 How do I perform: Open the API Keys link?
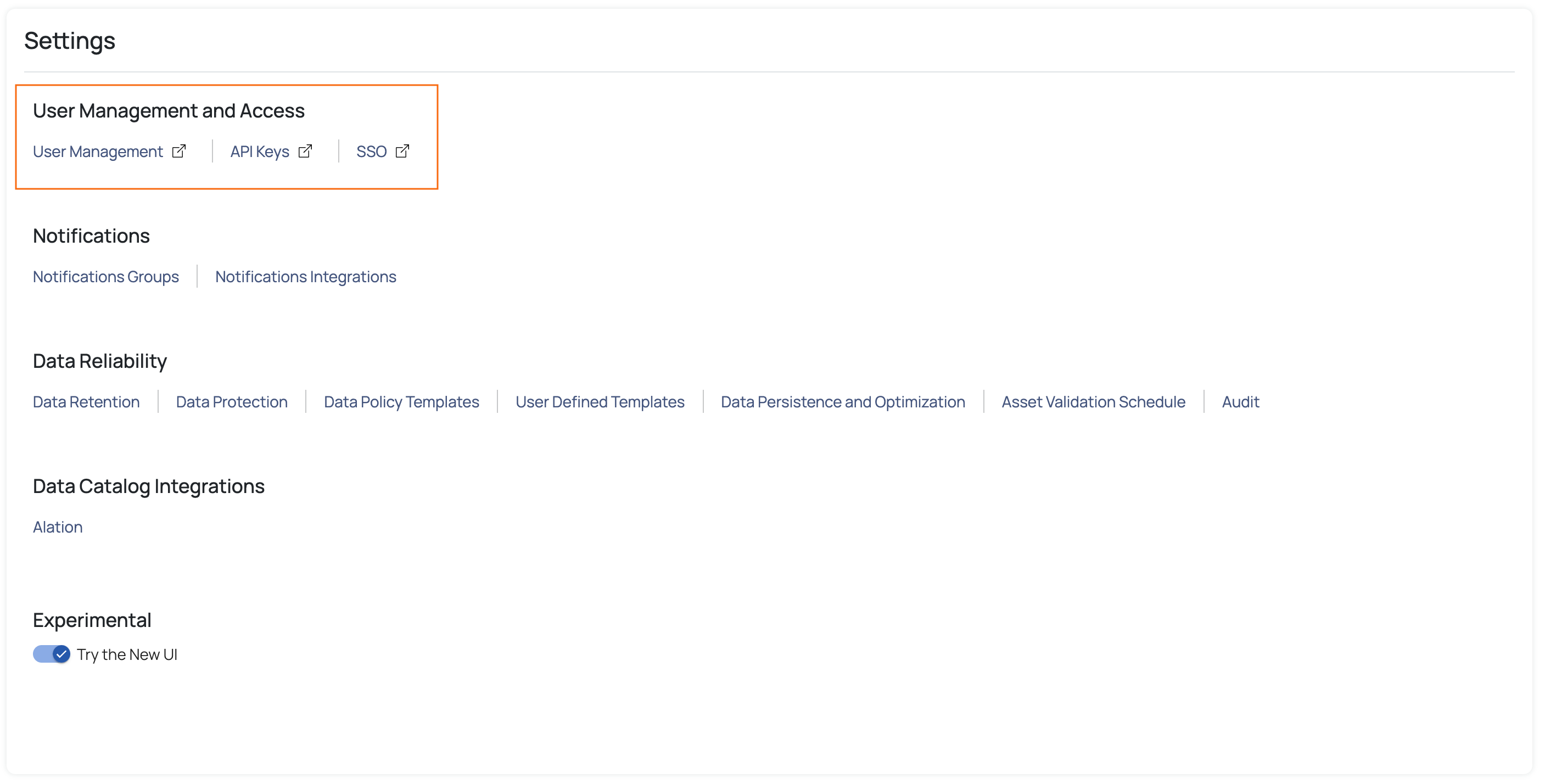[x=260, y=152]
